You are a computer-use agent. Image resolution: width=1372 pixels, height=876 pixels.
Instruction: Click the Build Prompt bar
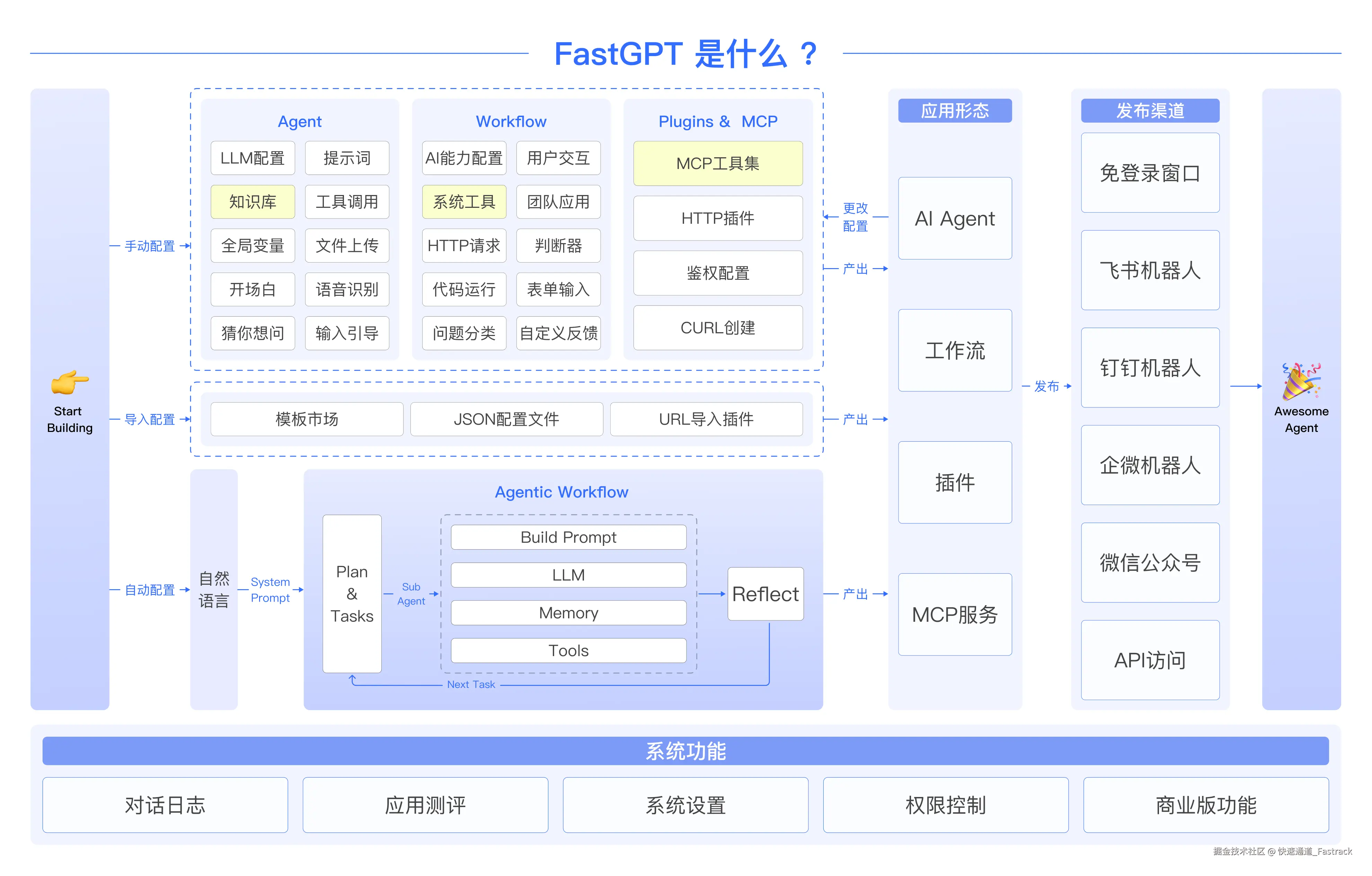568,538
